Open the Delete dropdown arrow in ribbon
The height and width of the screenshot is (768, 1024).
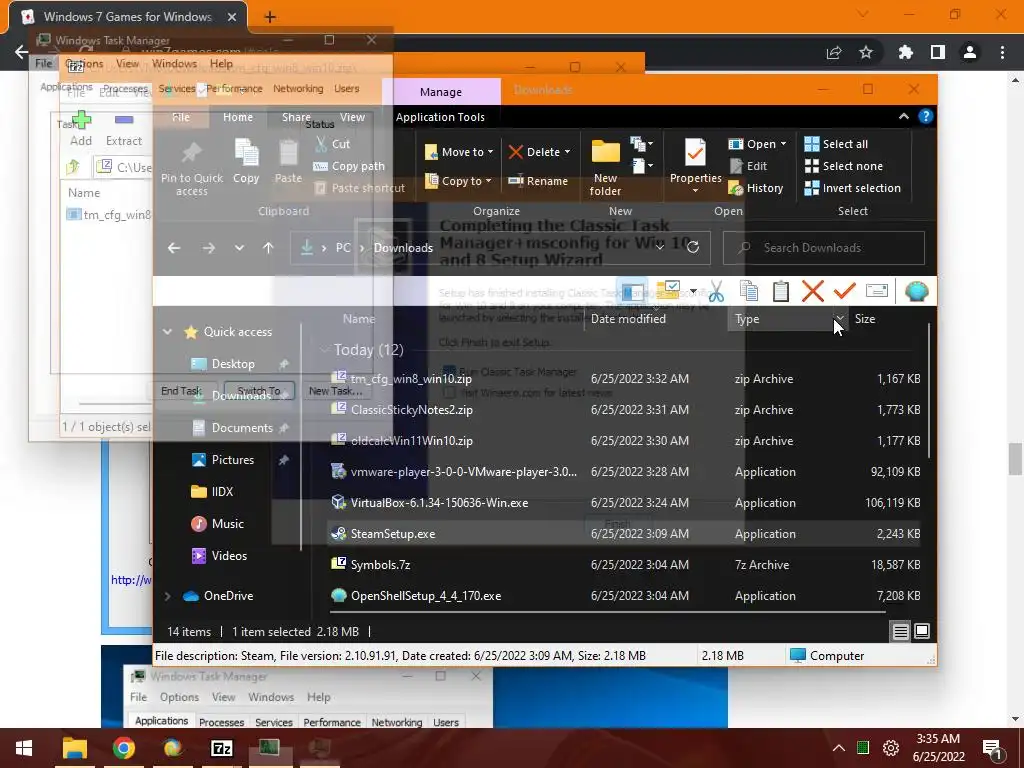tap(567, 152)
